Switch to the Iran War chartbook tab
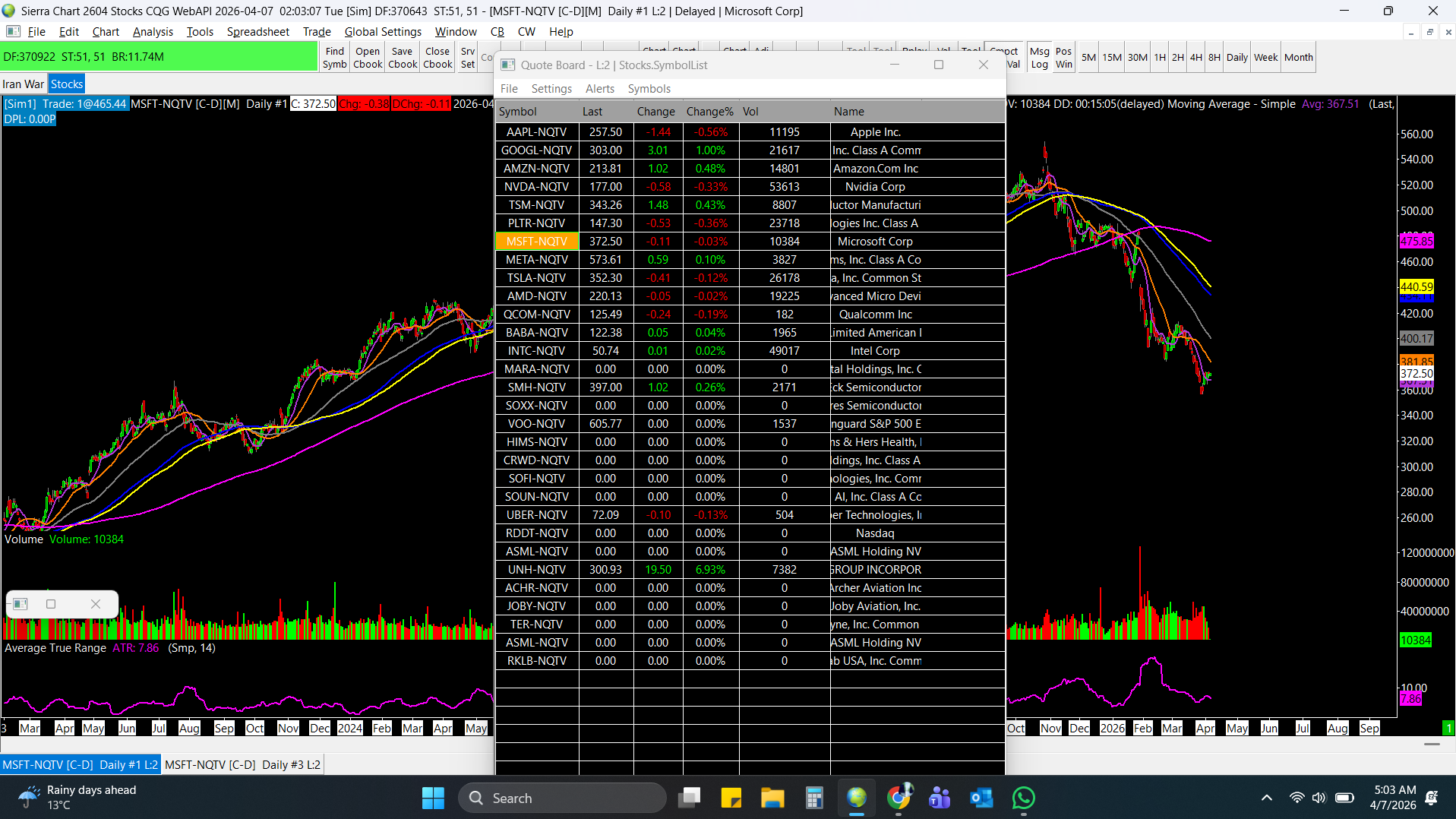This screenshot has width=1456, height=819. (24, 84)
